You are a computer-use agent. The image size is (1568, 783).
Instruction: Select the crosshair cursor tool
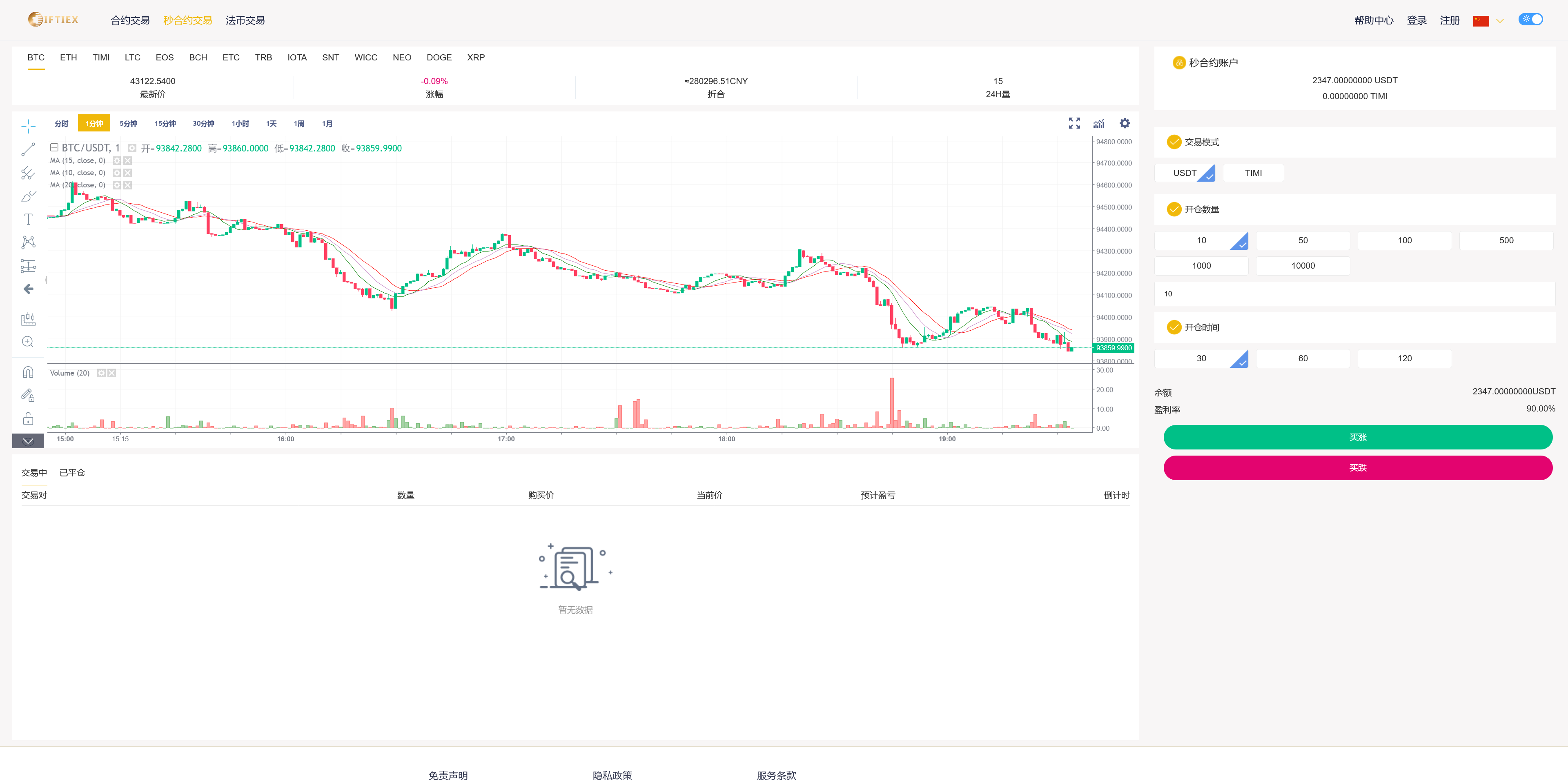[28, 126]
